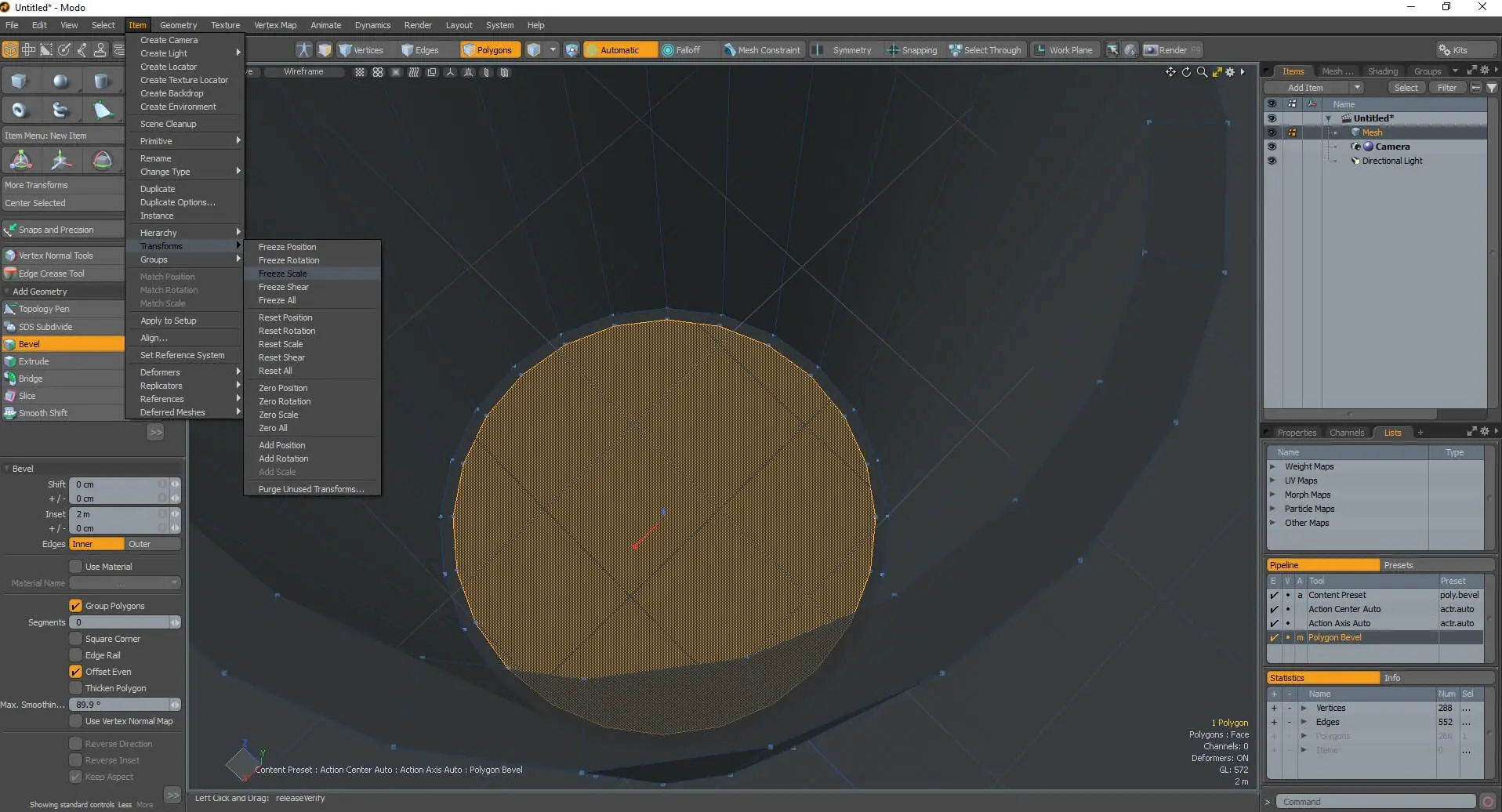Click the Cylinder primitive icon
Screen dimensions: 1502x812
(x=102, y=81)
